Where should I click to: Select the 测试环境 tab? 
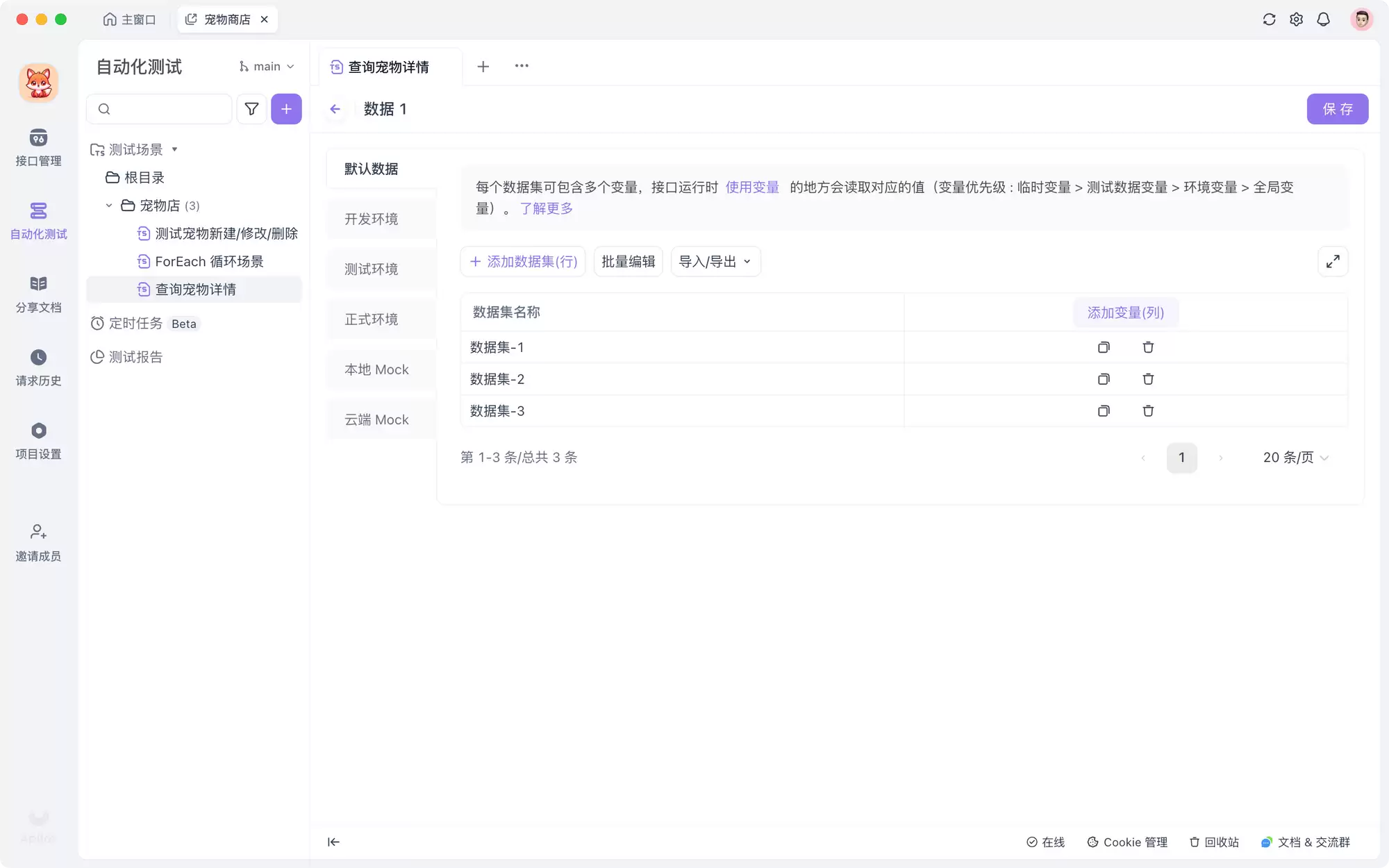pos(381,269)
